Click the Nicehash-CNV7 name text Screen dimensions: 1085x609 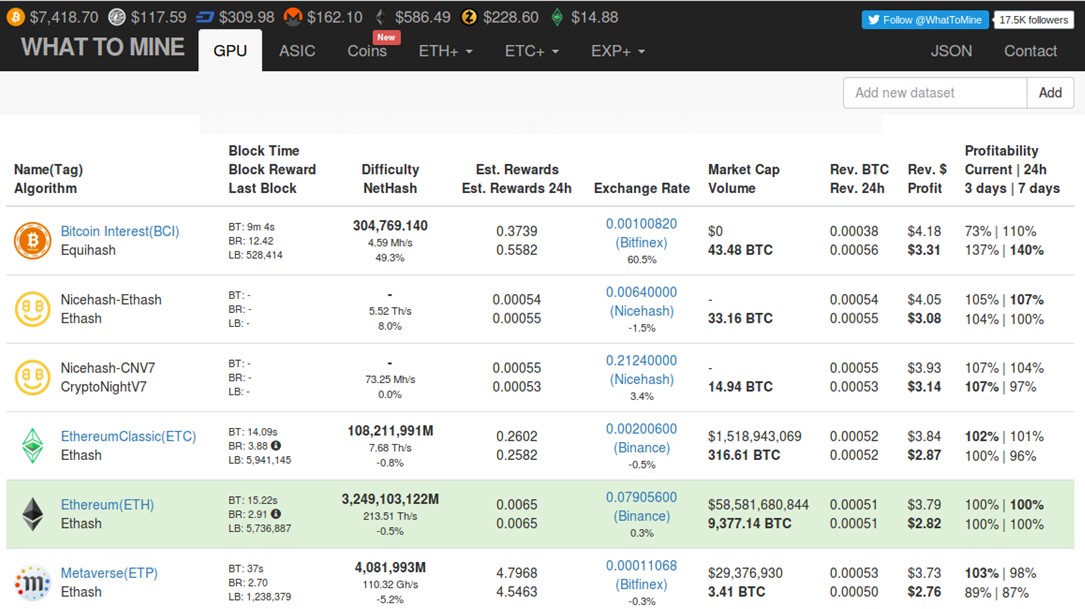(108, 368)
